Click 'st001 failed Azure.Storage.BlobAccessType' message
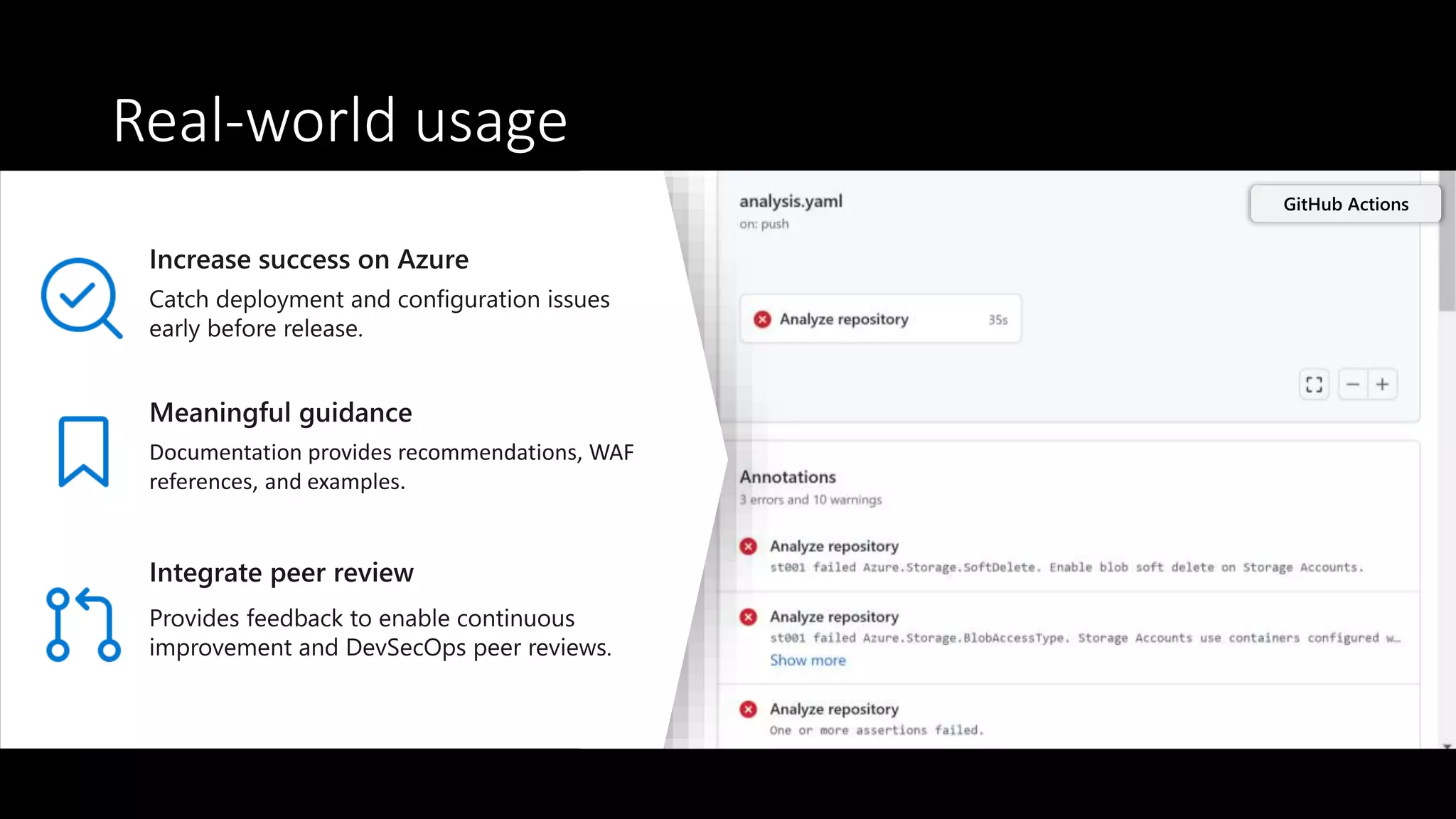1456x819 pixels. [x=1085, y=638]
